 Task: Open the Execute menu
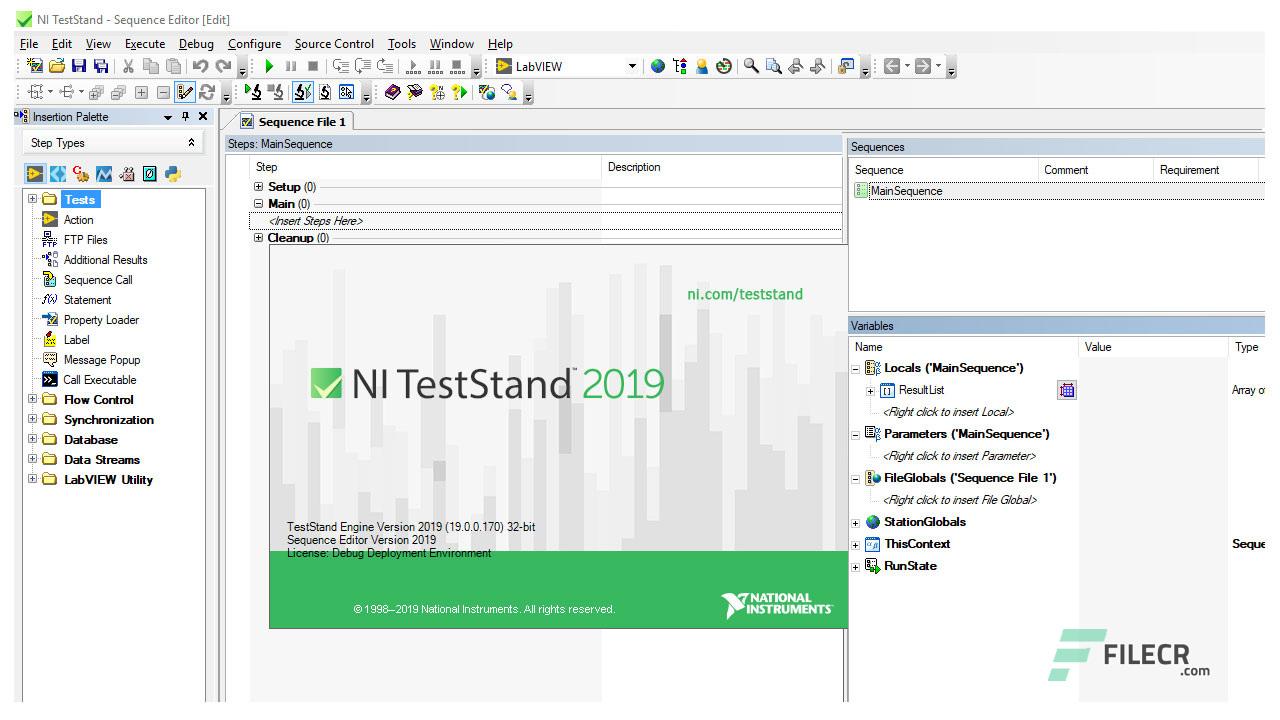[145, 44]
